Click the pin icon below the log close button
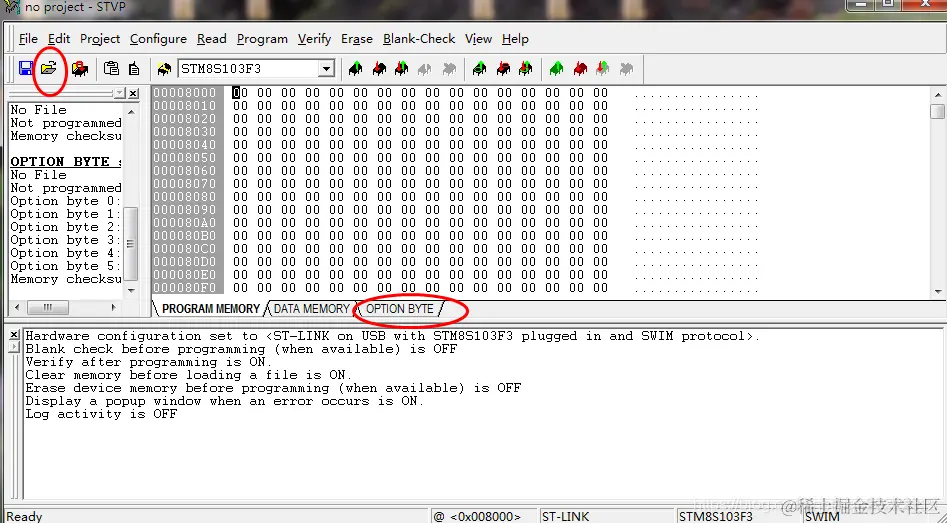 (x=14, y=347)
